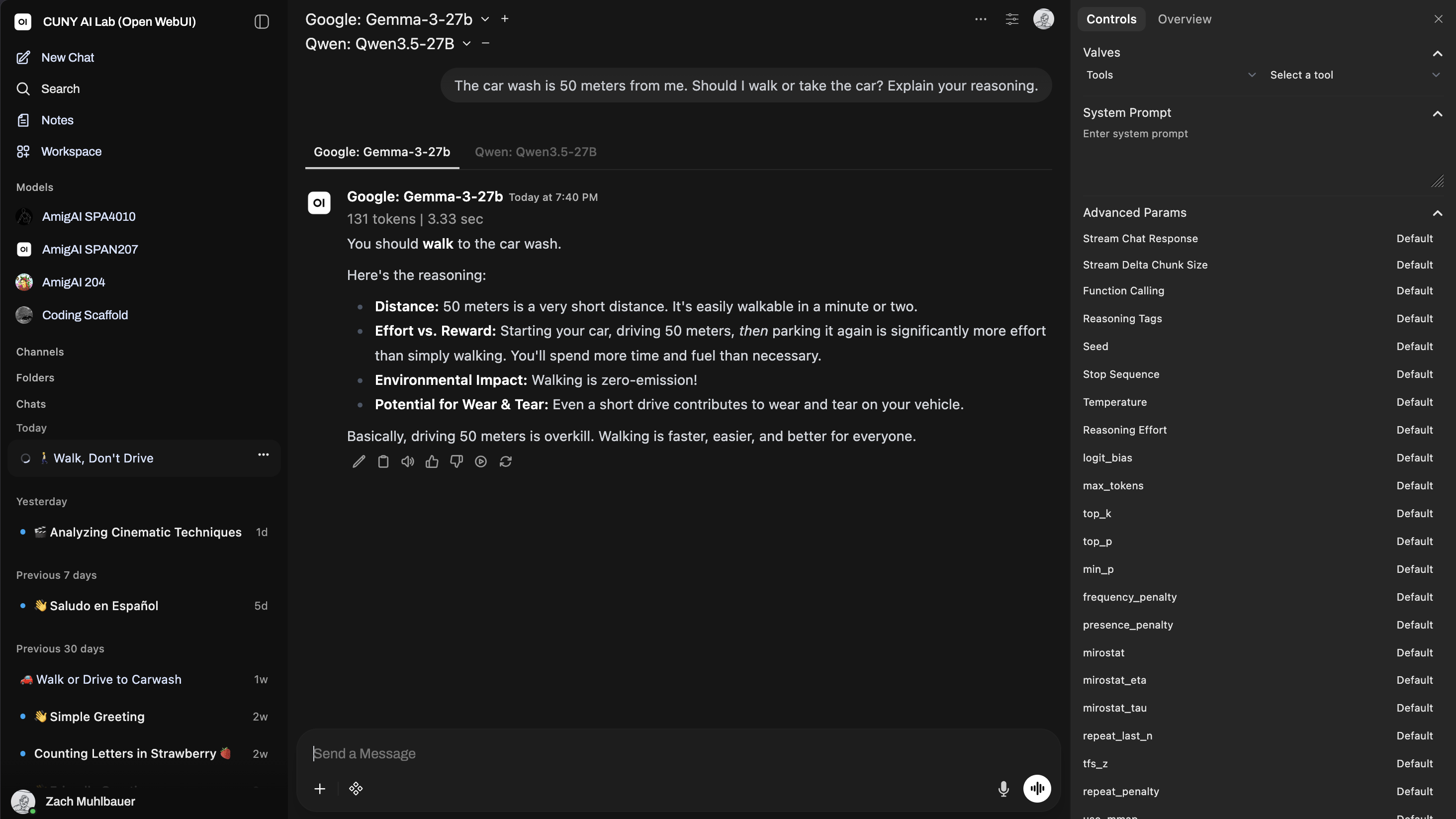Image resolution: width=1456 pixels, height=819 pixels.
Task: Click the New Chat pencil icon
Action: 23,58
